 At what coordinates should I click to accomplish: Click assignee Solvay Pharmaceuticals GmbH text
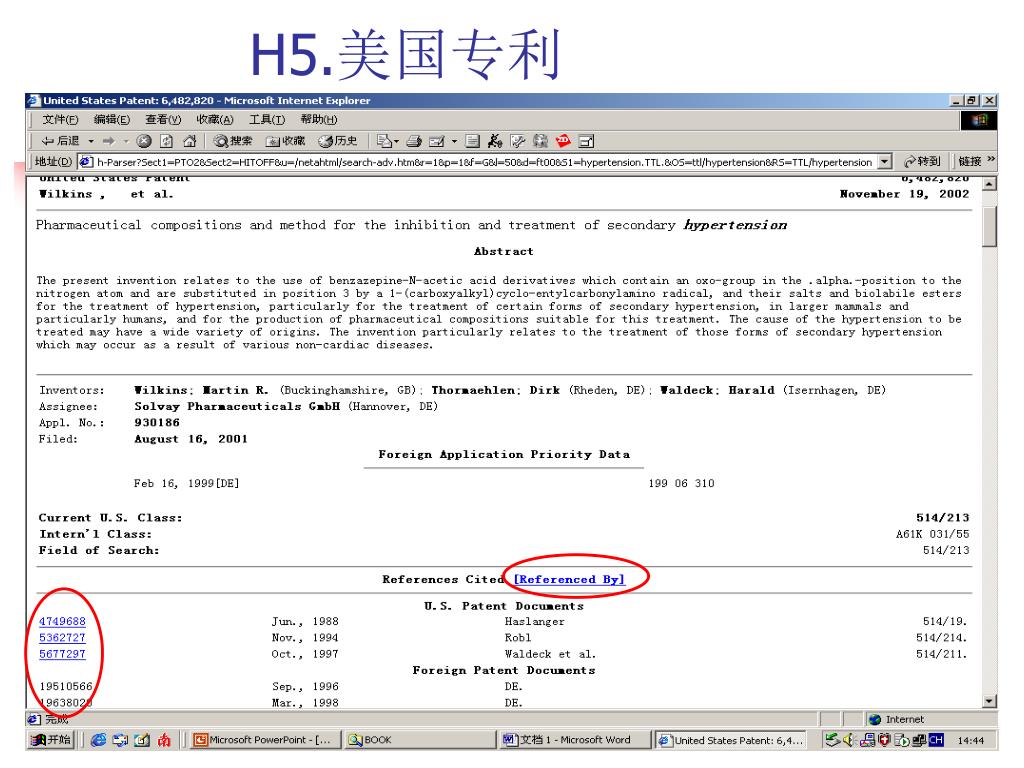click(x=237, y=406)
